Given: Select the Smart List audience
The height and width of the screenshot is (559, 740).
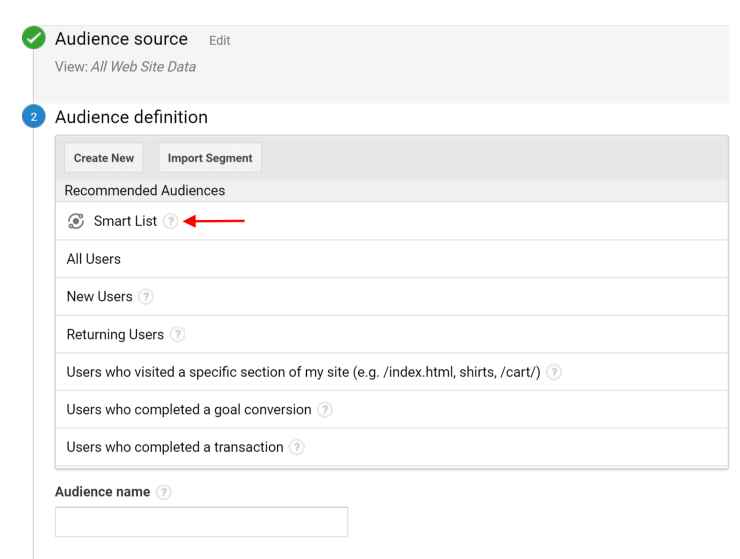Looking at the screenshot, I should coord(392,221).
